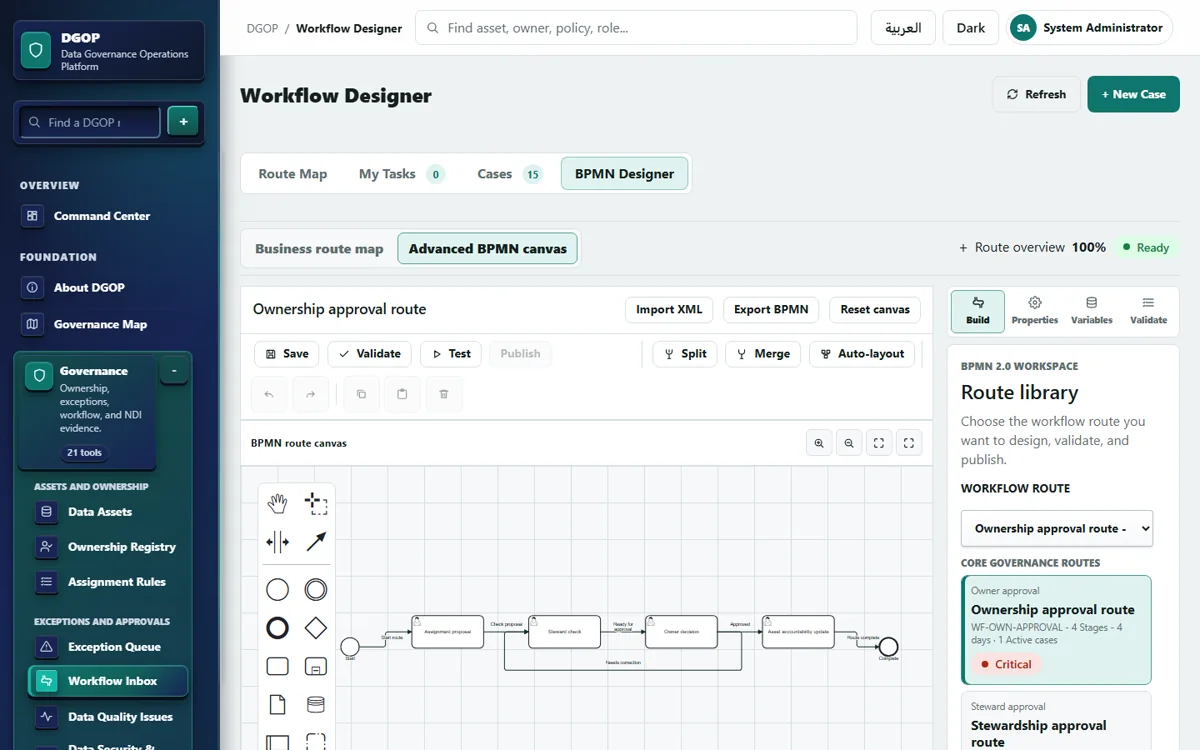Zoom out on the BPMN canvas

pyautogui.click(x=849, y=443)
